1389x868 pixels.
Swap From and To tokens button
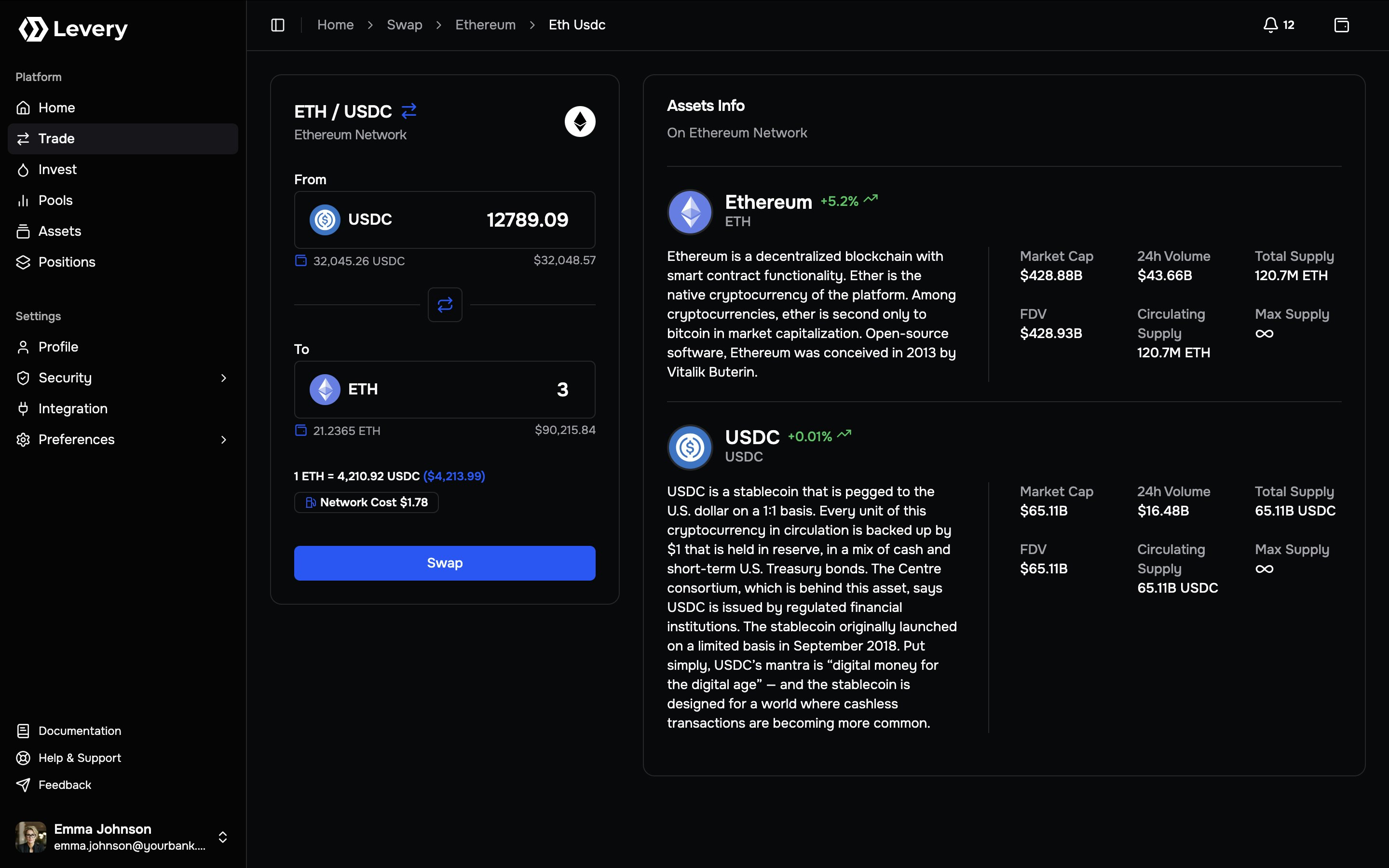pos(445,304)
